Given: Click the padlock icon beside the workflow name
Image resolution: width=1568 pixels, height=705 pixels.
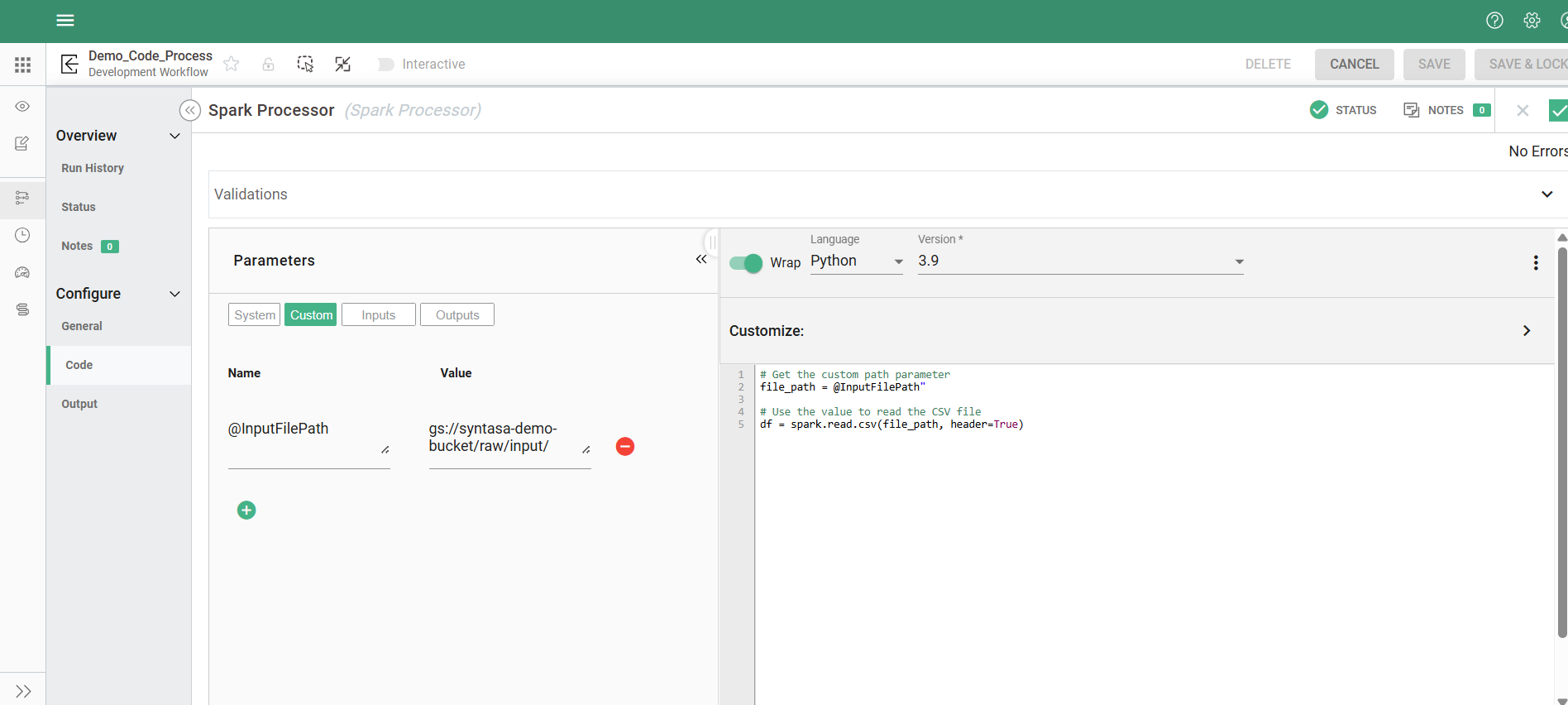Looking at the screenshot, I should click(268, 65).
